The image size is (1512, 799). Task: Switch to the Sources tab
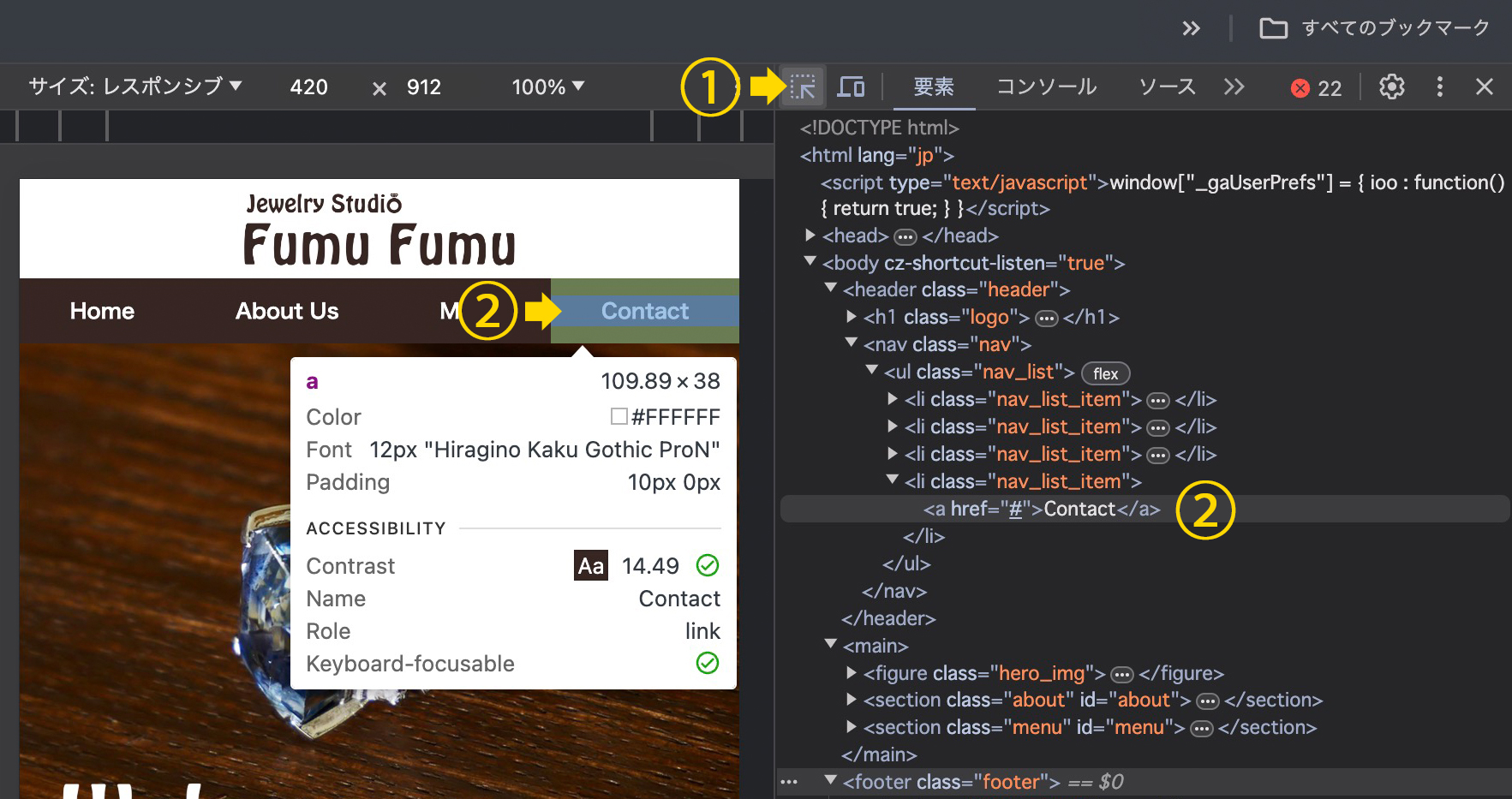1167,86
